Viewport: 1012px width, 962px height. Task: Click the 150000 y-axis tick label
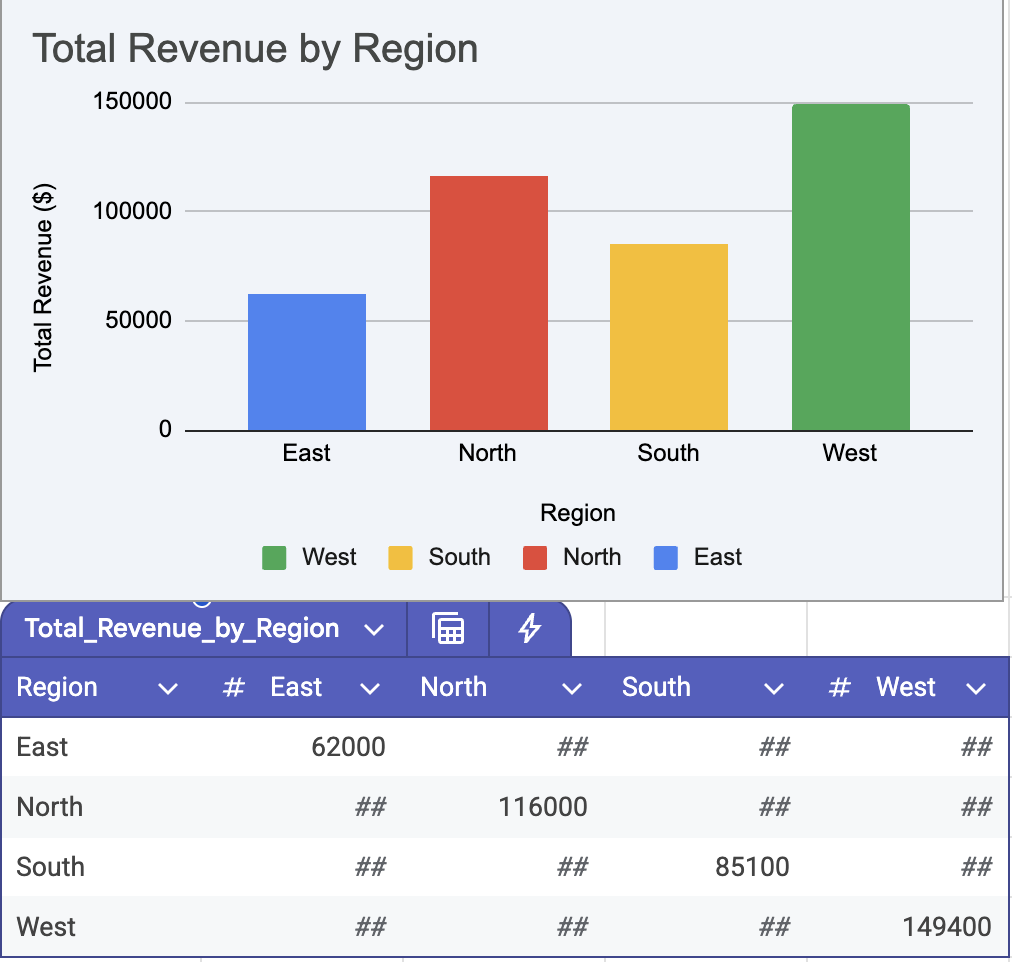132,101
